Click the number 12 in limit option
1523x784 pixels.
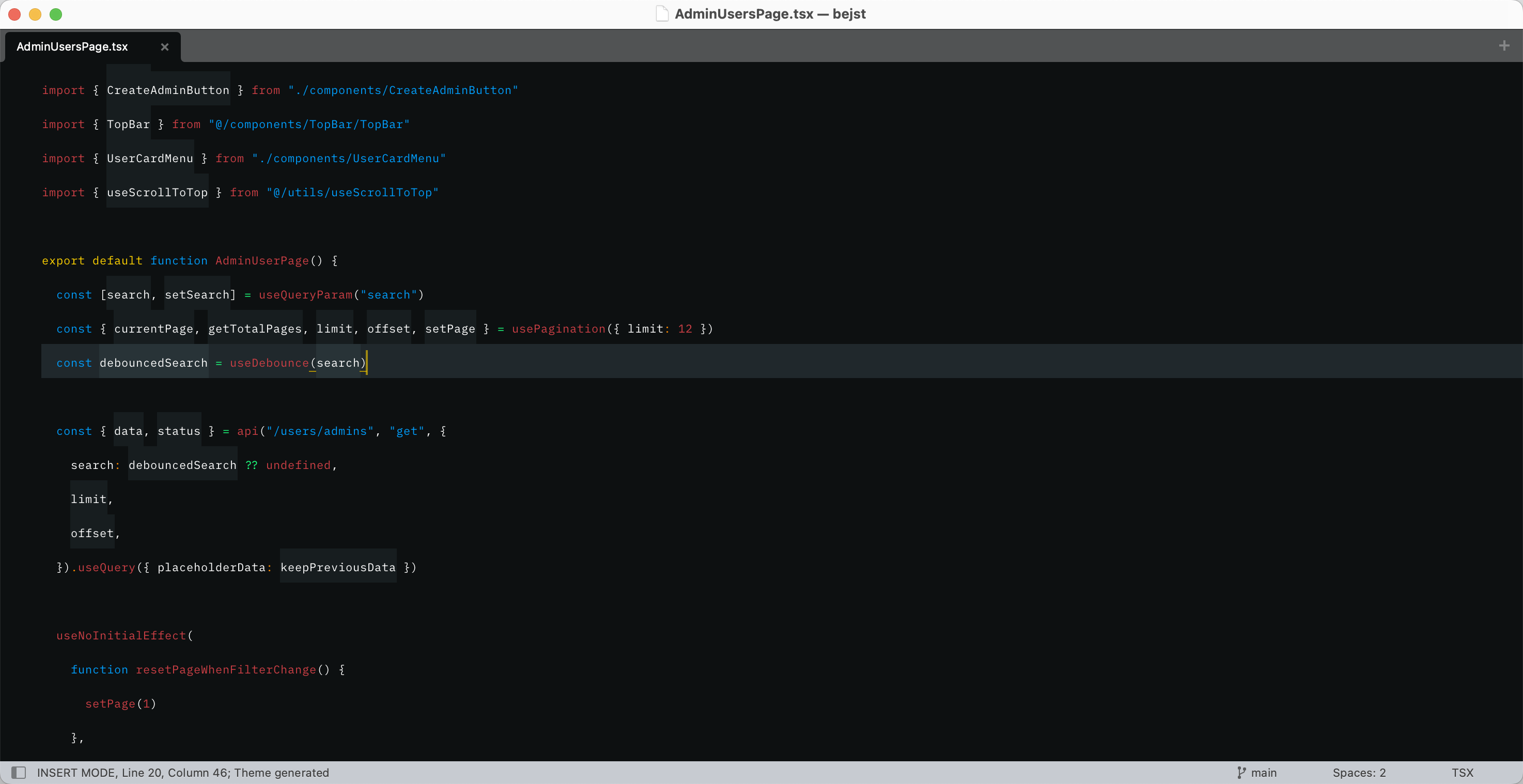pos(685,329)
